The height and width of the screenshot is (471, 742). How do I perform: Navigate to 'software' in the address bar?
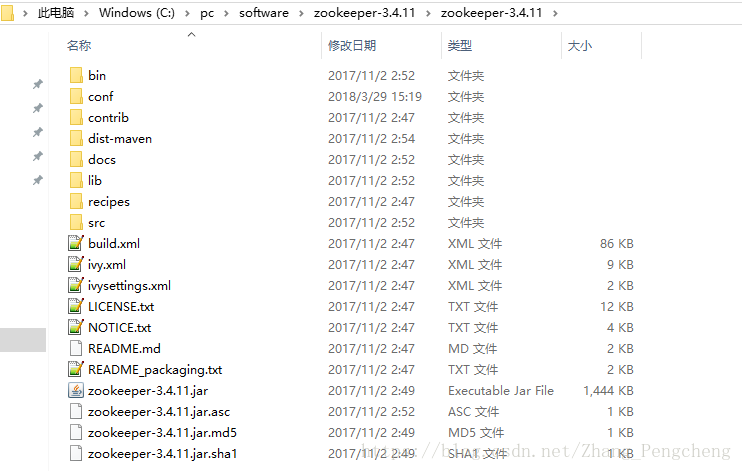(x=264, y=13)
